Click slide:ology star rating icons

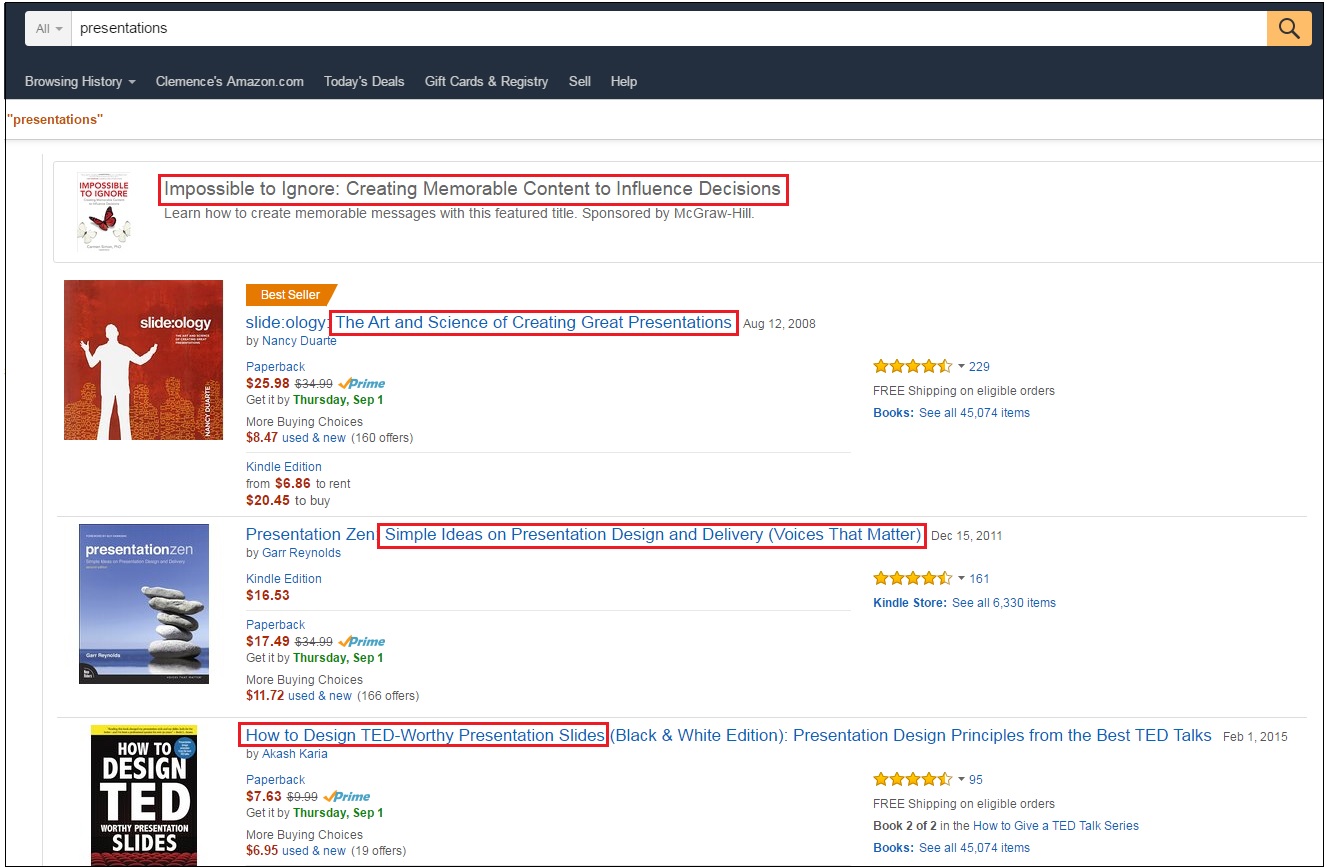(x=912, y=366)
